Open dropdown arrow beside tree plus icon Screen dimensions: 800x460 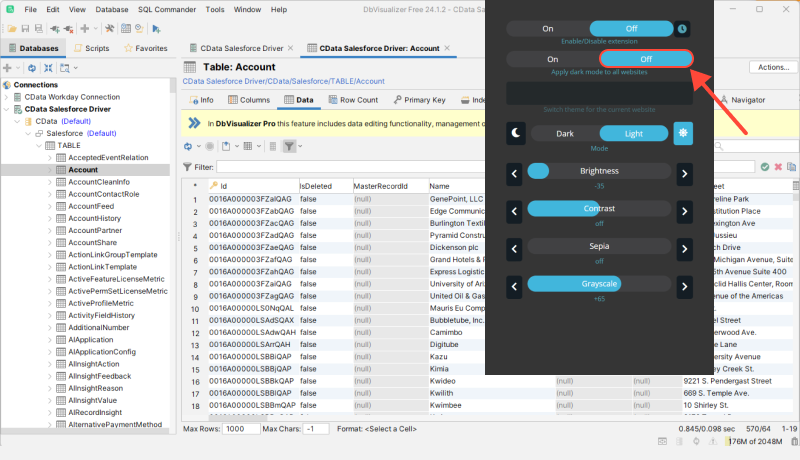pyautogui.click(x=18, y=68)
